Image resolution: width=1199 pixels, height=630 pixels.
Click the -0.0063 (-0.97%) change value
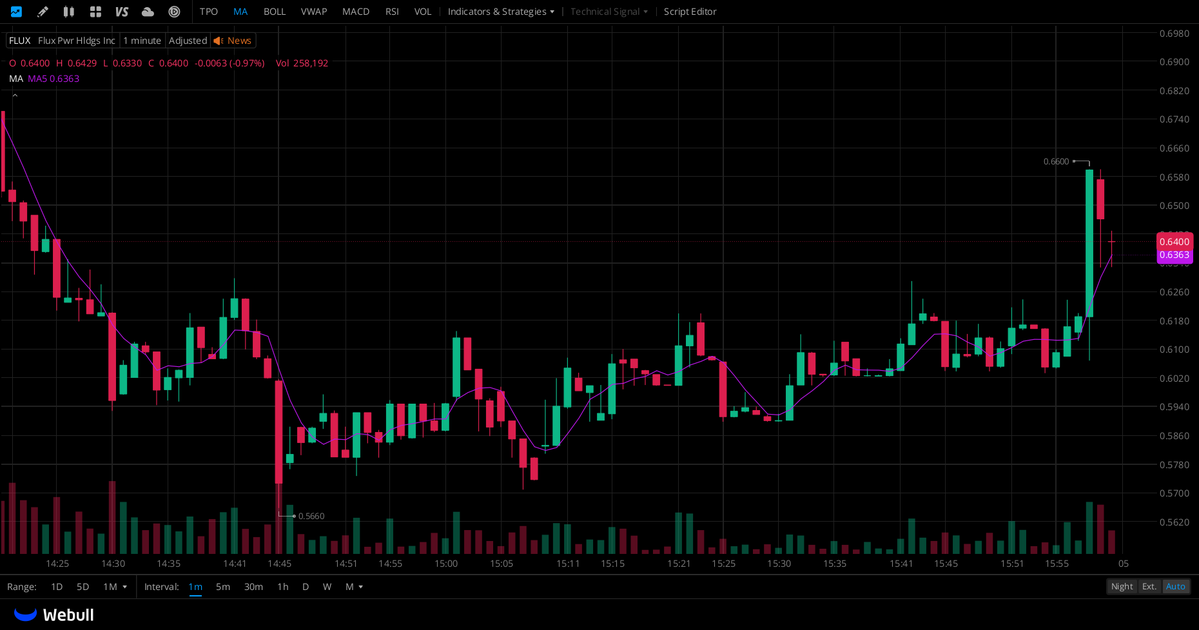tap(229, 63)
